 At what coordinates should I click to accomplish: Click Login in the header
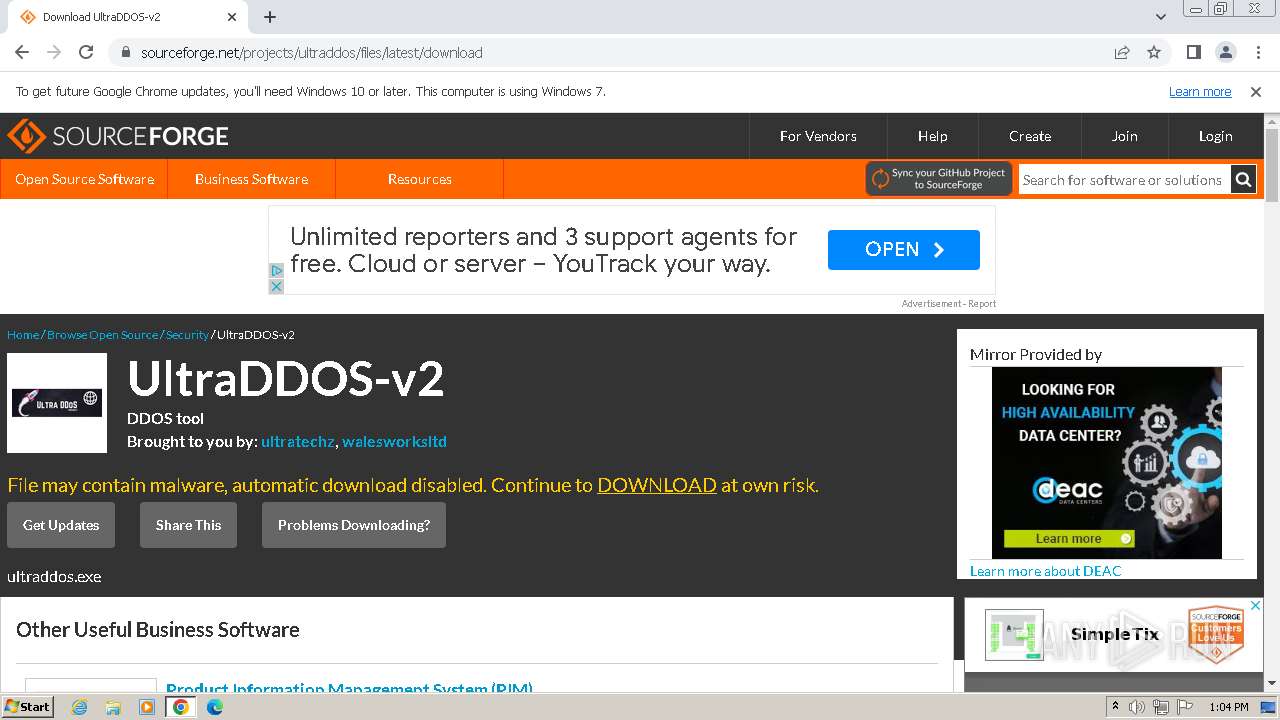[x=1216, y=136]
